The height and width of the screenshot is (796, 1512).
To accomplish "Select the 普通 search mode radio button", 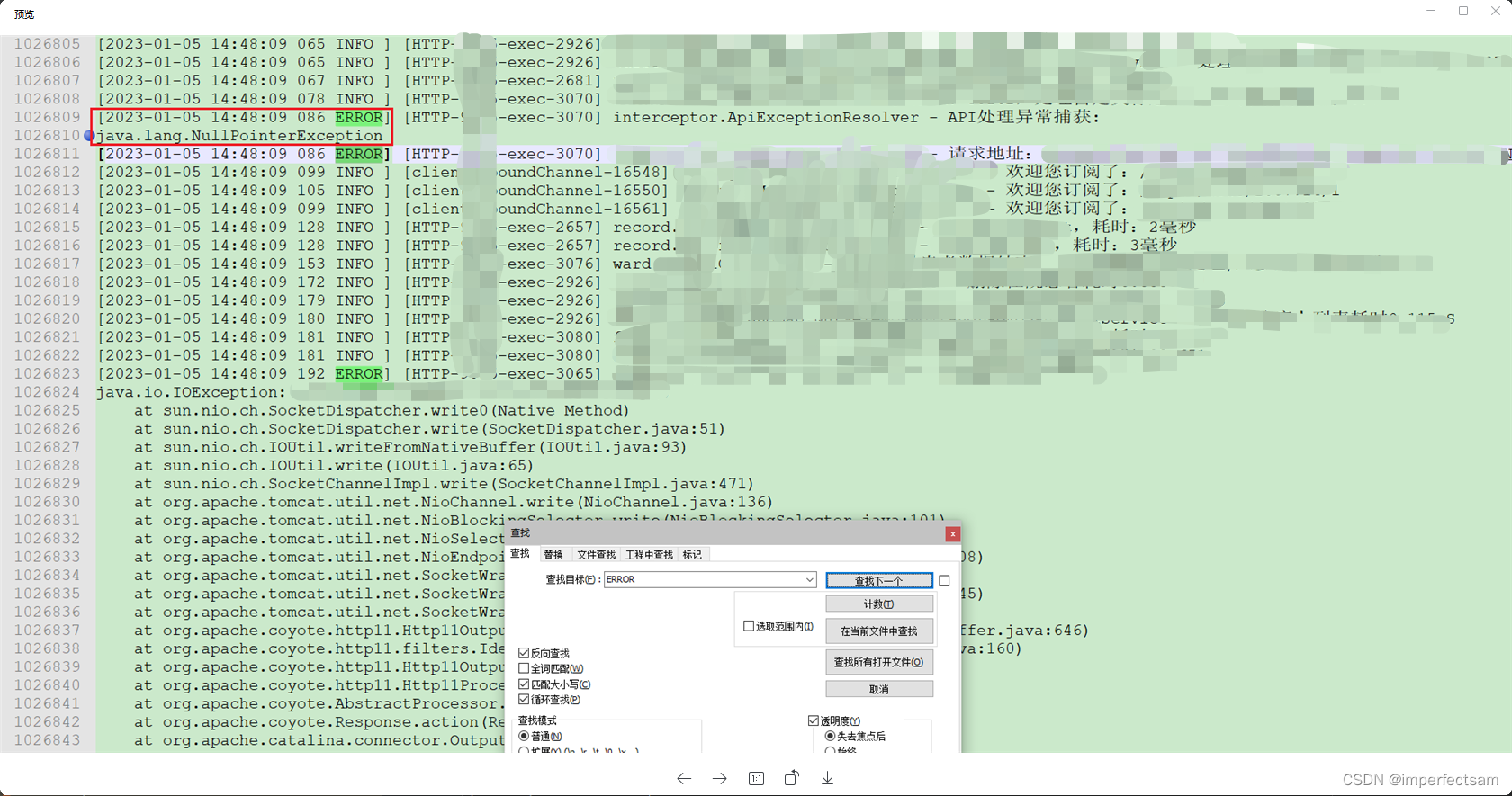I will tap(524, 736).
